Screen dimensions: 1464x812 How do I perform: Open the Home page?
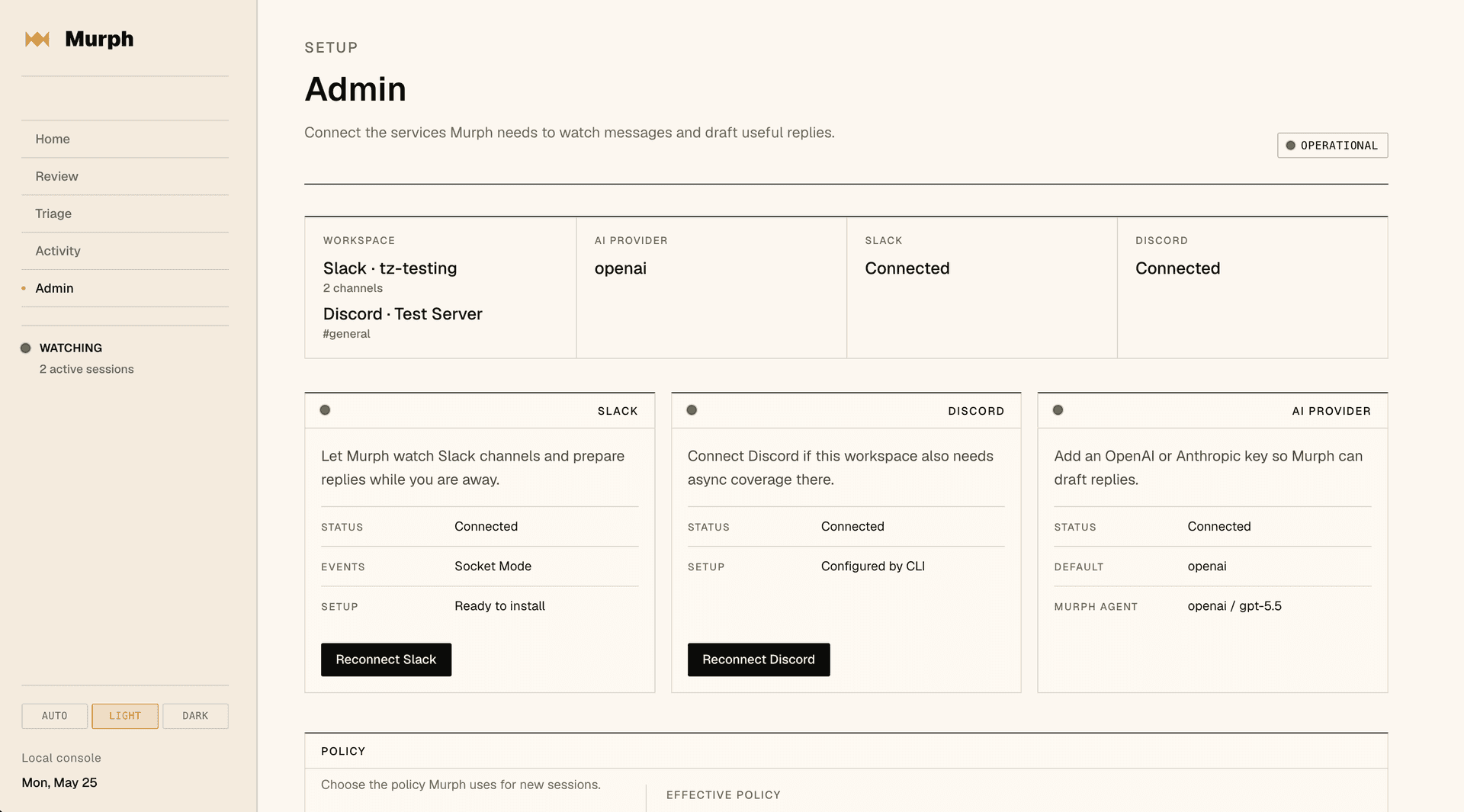point(125,139)
